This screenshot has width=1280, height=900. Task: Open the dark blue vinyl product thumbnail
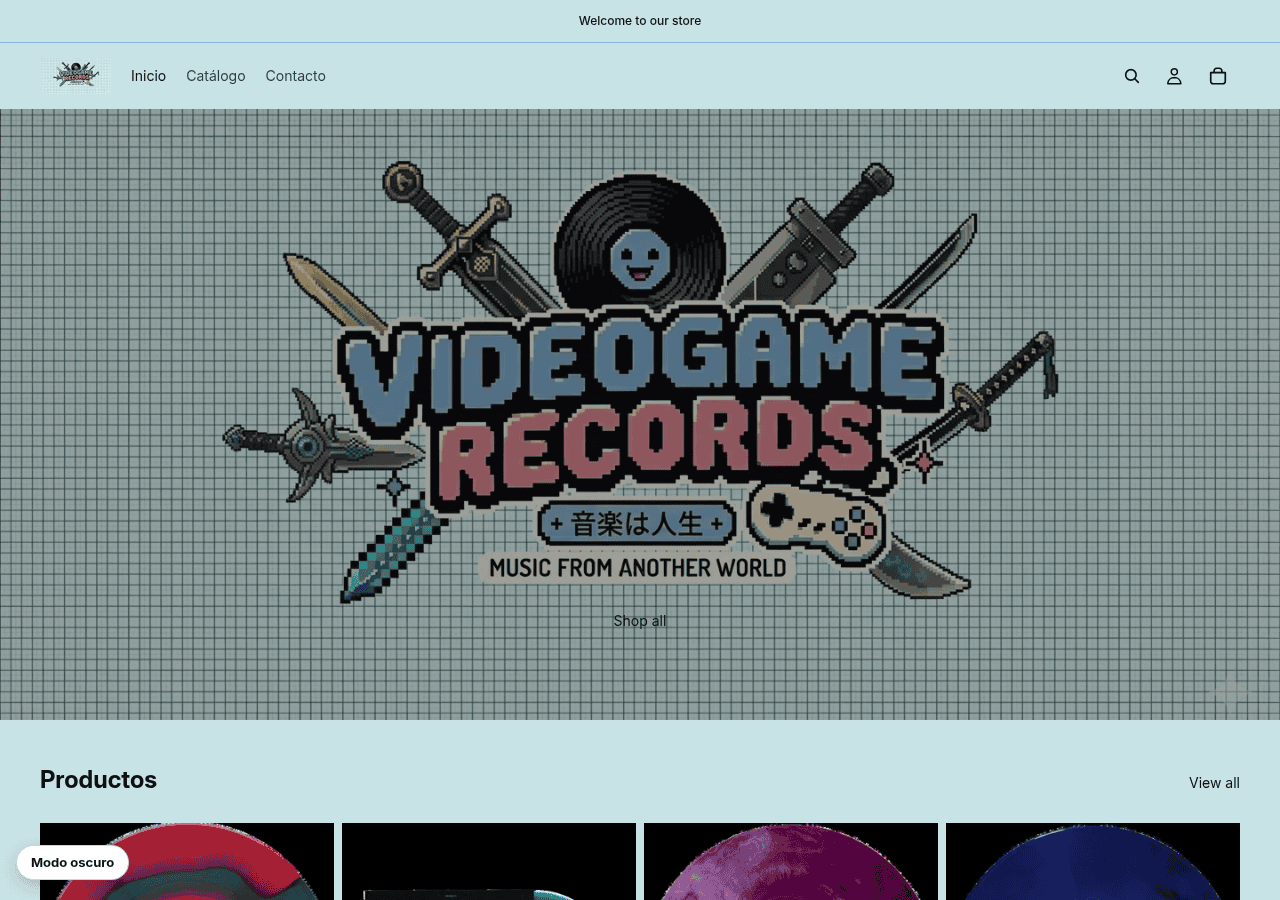point(1093,861)
